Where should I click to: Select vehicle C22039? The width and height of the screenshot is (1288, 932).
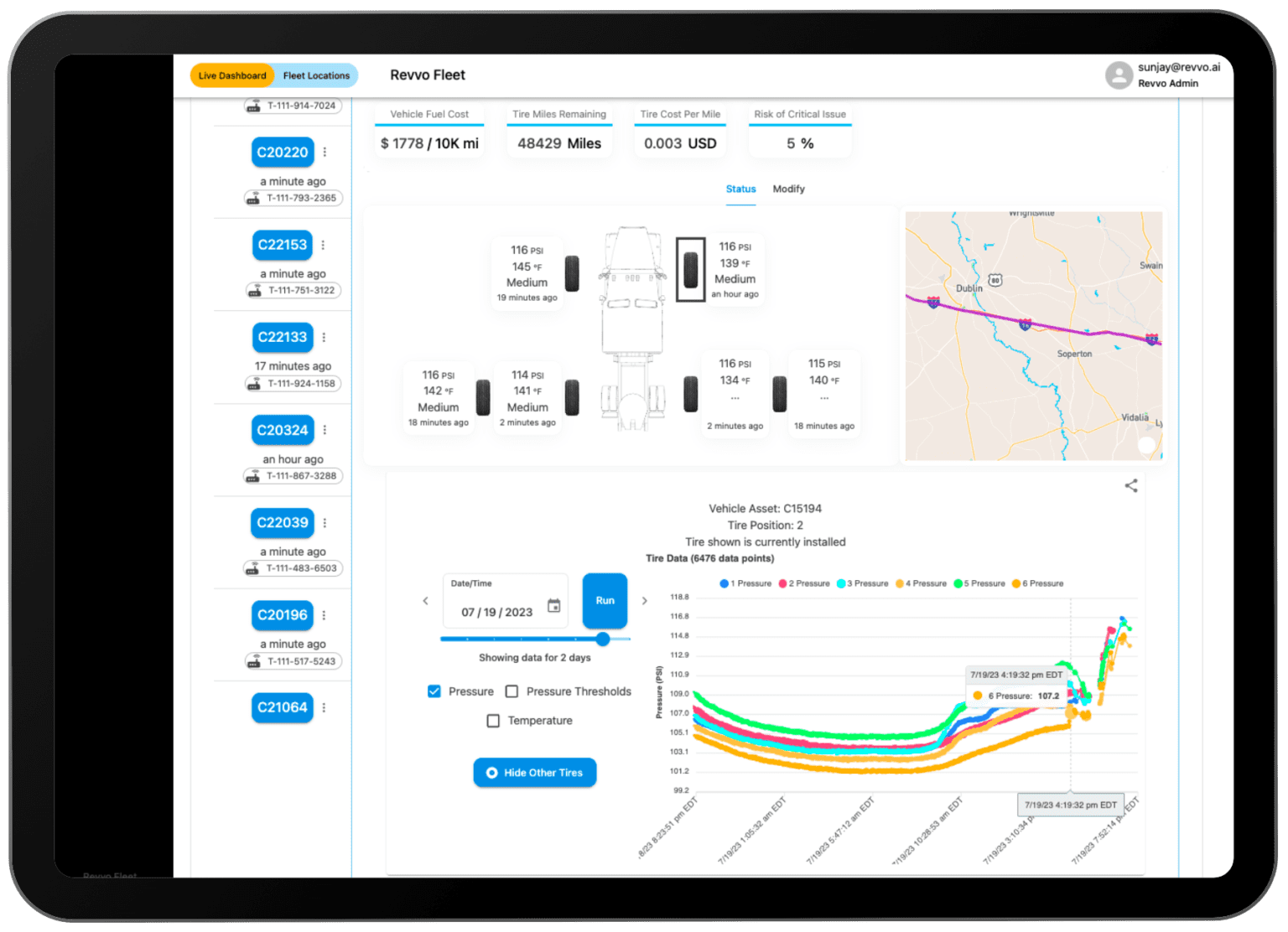tap(283, 522)
